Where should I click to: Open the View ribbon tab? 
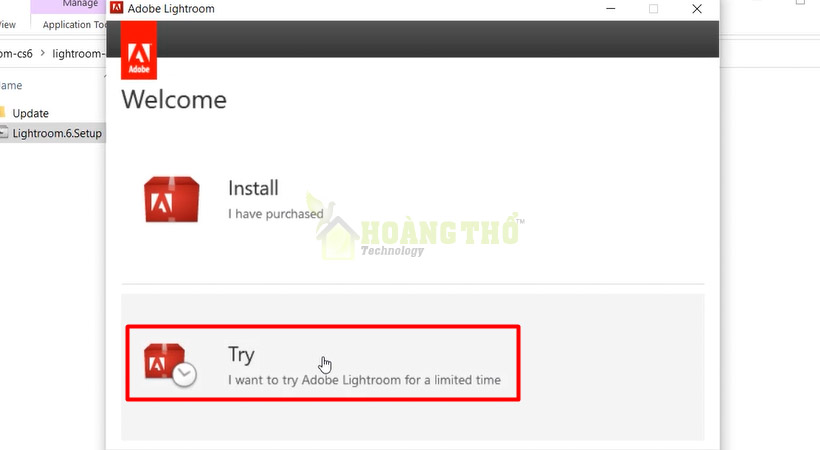pos(8,25)
